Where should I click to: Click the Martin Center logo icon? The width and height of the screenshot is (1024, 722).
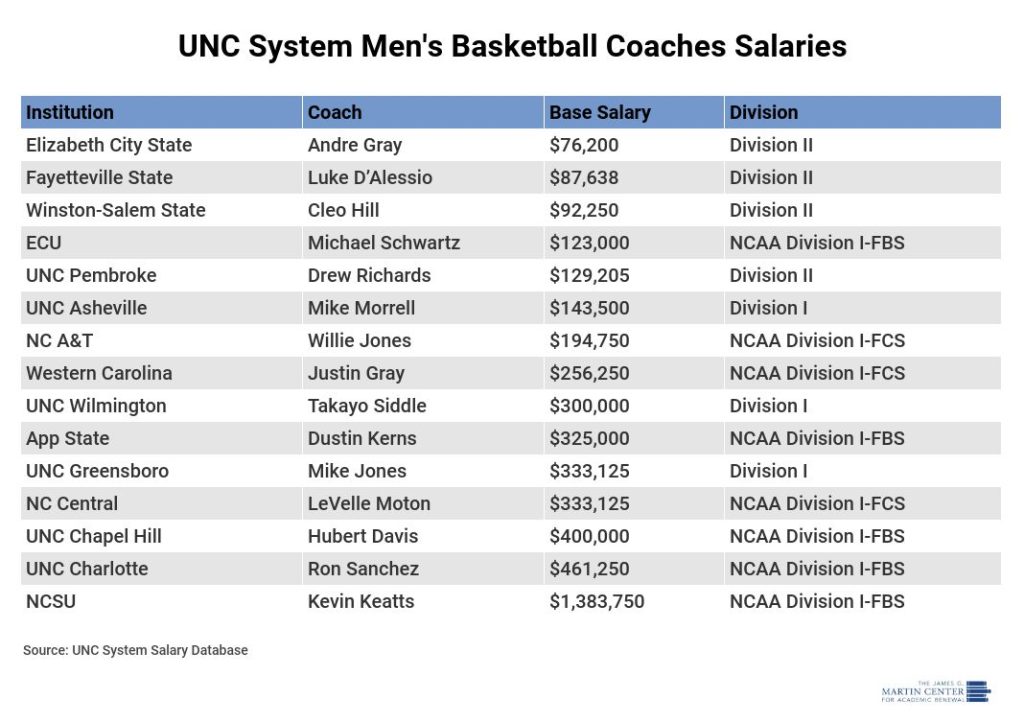click(x=978, y=691)
